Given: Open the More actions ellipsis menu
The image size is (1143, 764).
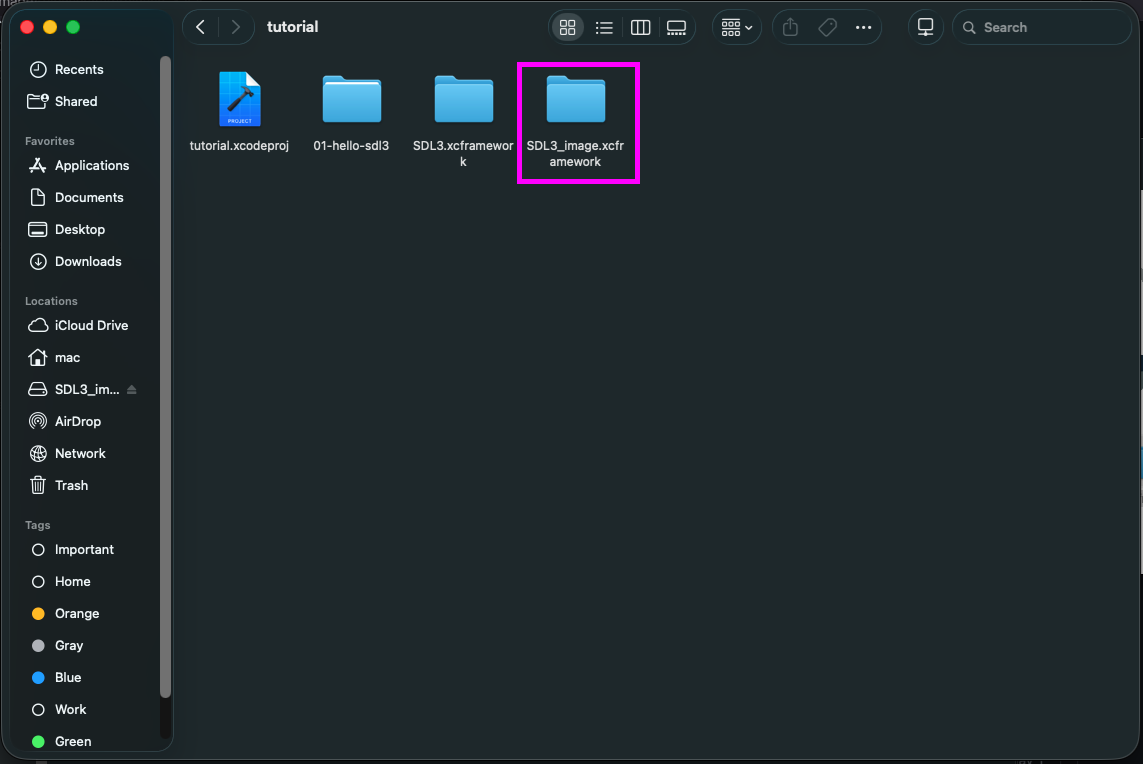Looking at the screenshot, I should pos(863,28).
